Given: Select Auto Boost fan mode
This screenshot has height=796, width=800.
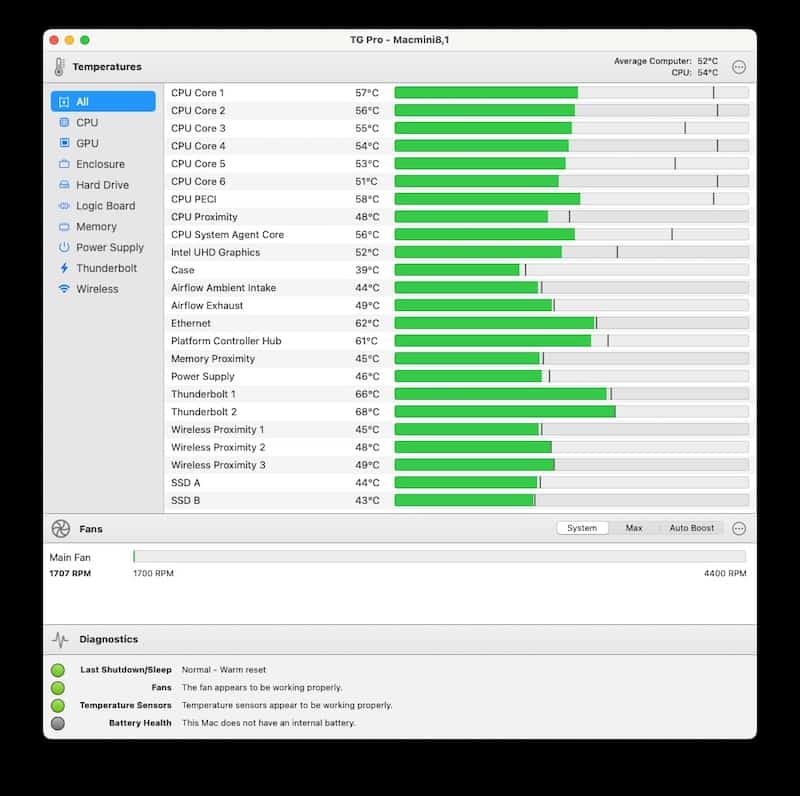Looking at the screenshot, I should click(691, 528).
